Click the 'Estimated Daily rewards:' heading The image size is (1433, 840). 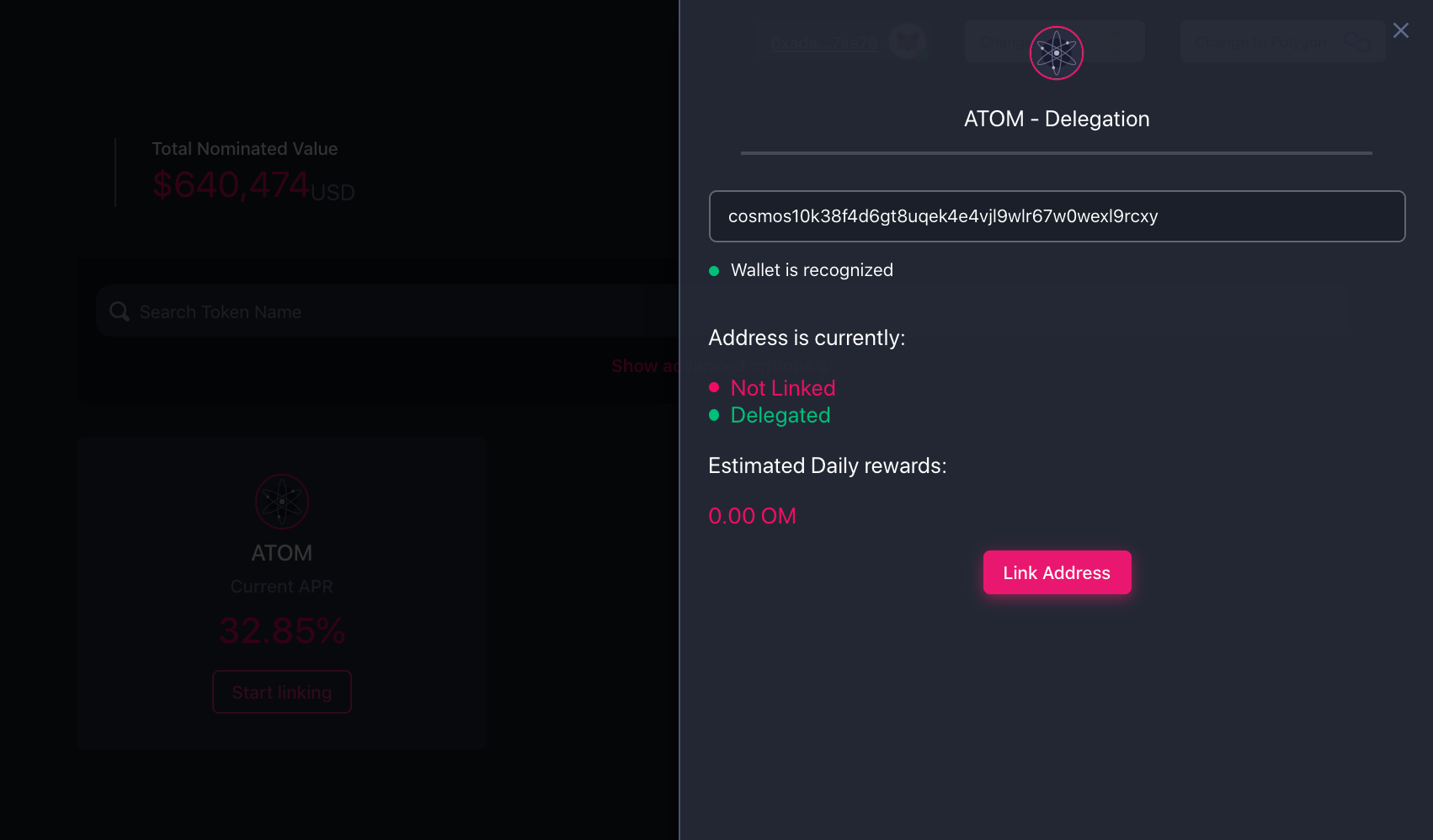click(x=828, y=465)
